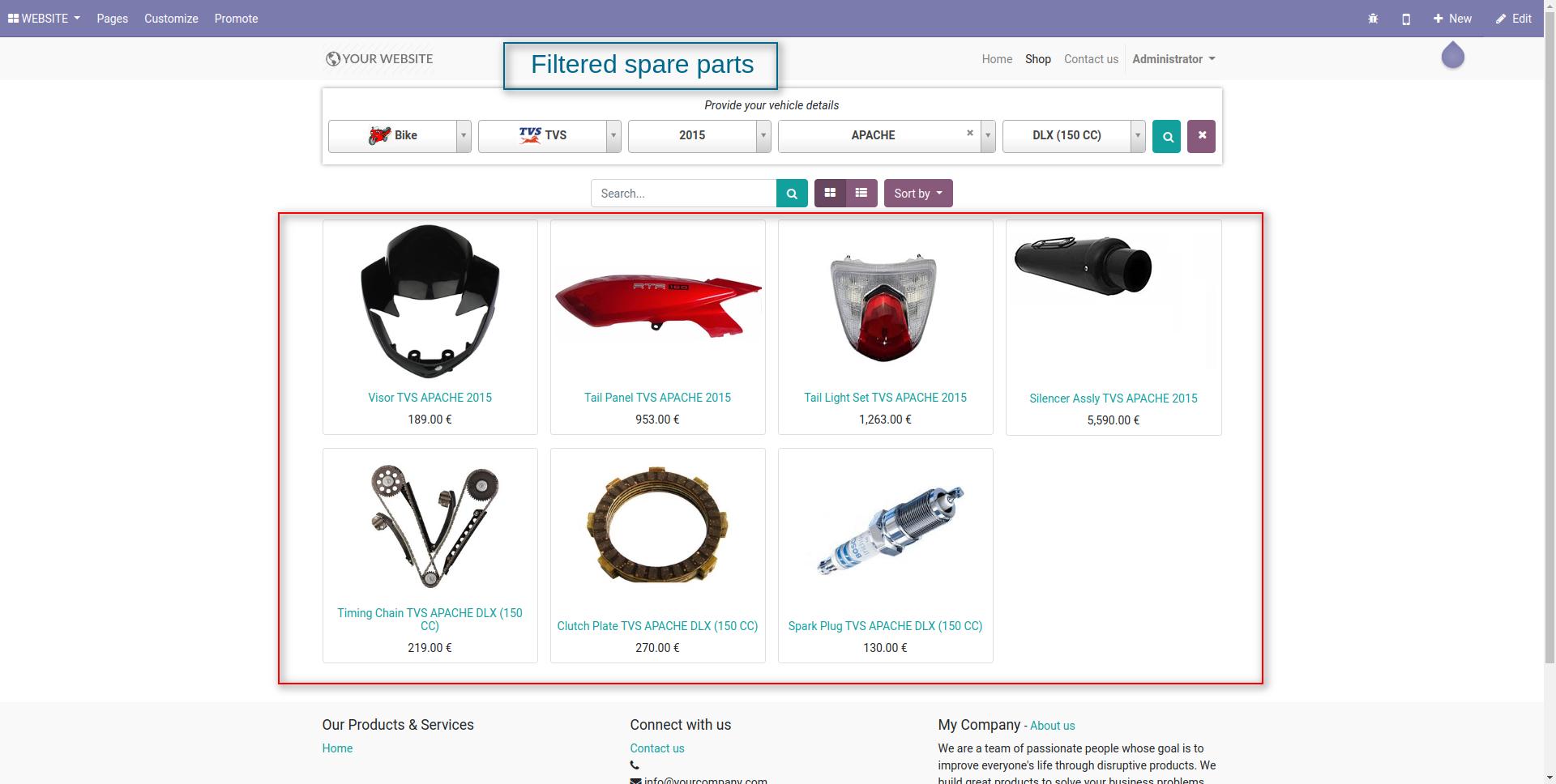The width and height of the screenshot is (1556, 784).
Task: Click 'Provide your vehicle details' text
Action: [772, 105]
